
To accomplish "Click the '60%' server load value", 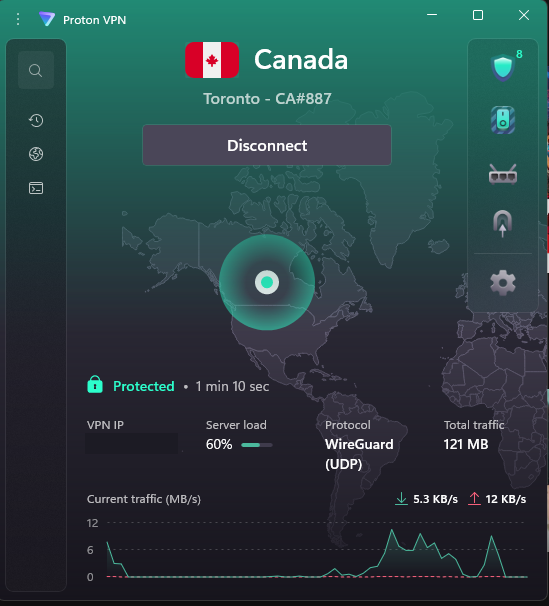I will point(219,444).
